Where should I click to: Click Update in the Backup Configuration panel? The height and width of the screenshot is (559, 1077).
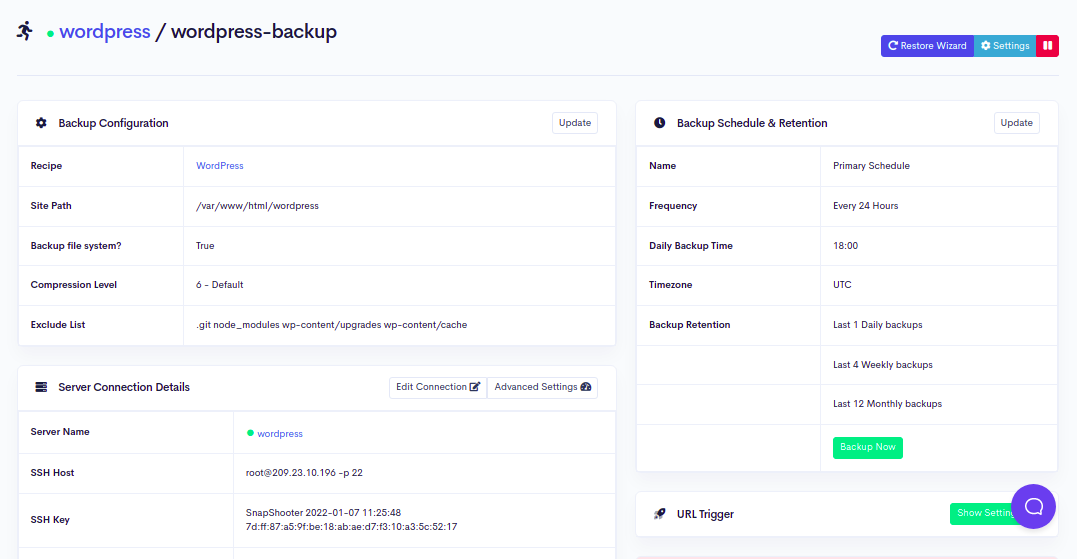(575, 123)
